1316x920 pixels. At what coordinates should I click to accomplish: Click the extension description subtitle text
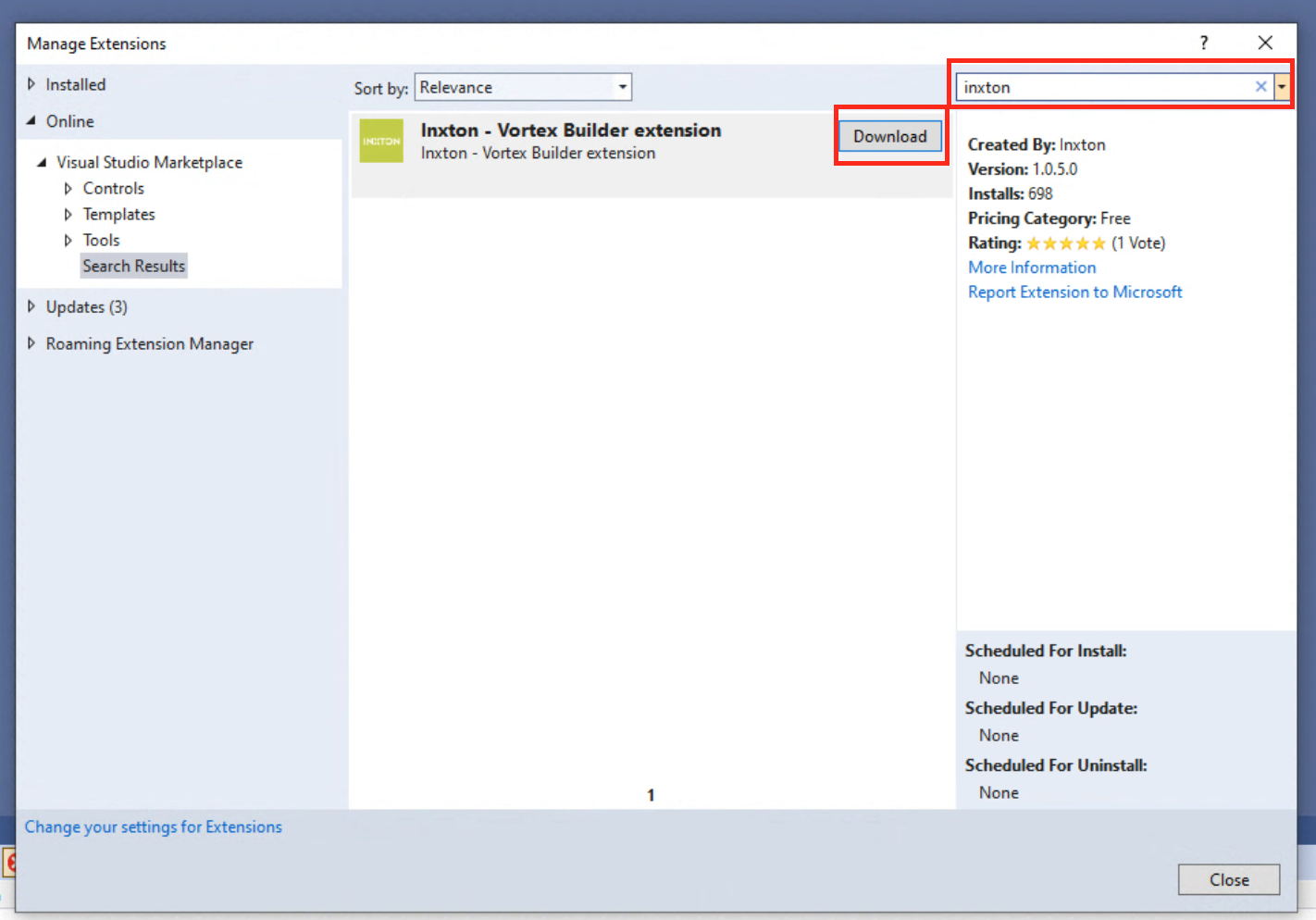(538, 154)
